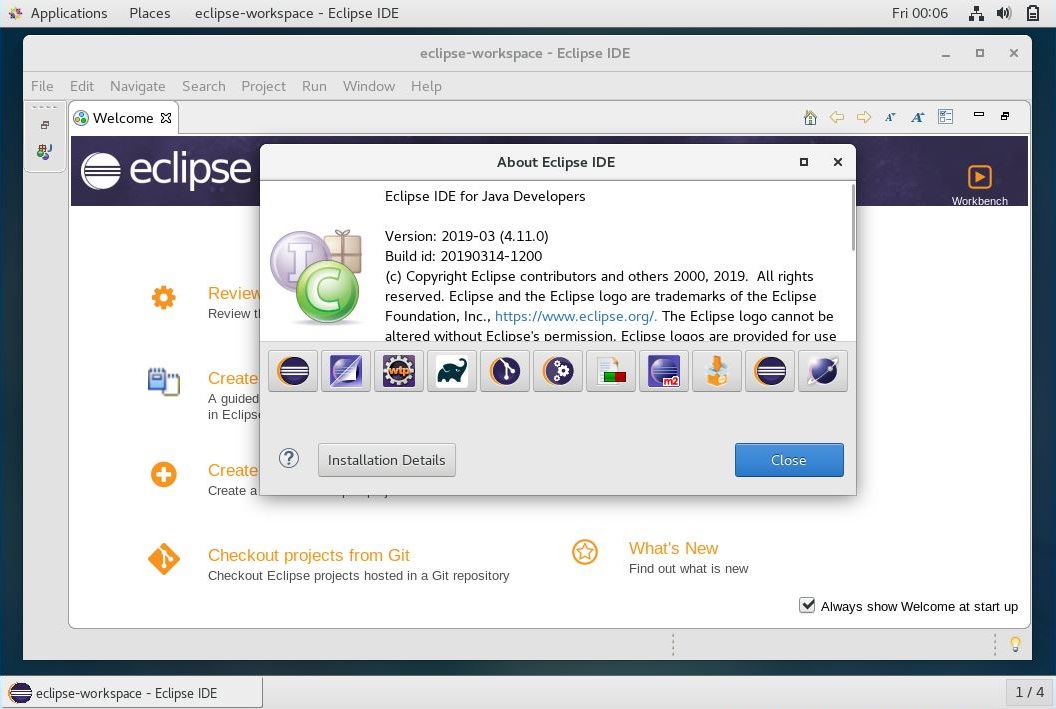
Task: Click the Installation Details button
Action: 386,460
